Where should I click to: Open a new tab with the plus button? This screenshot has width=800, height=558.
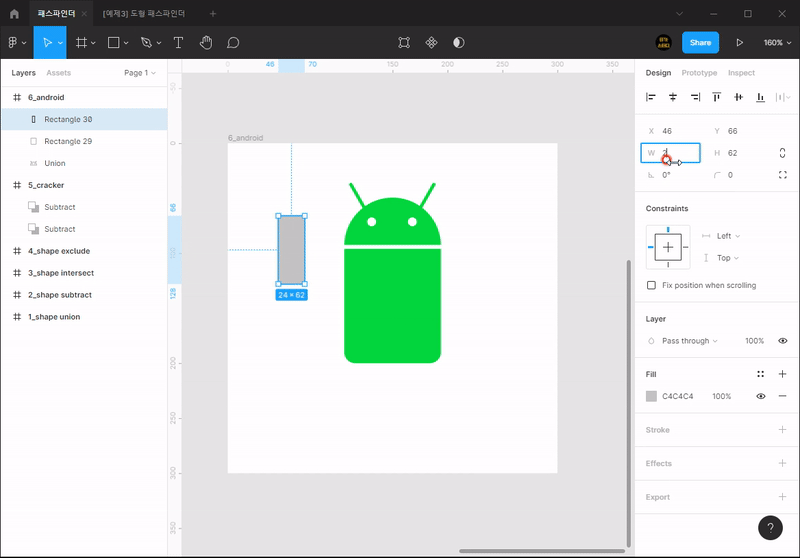pos(213,14)
